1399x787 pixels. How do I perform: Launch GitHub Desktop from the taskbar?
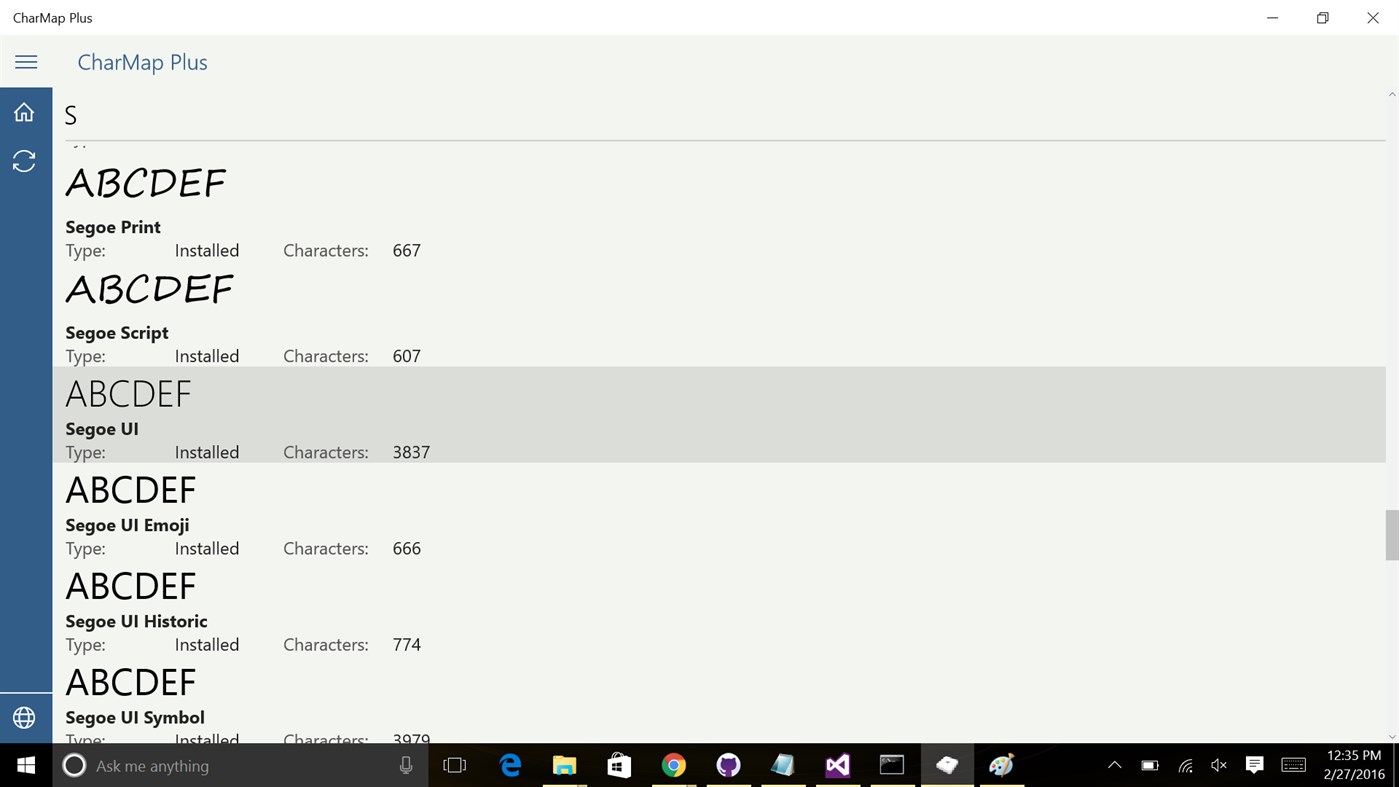[728, 765]
